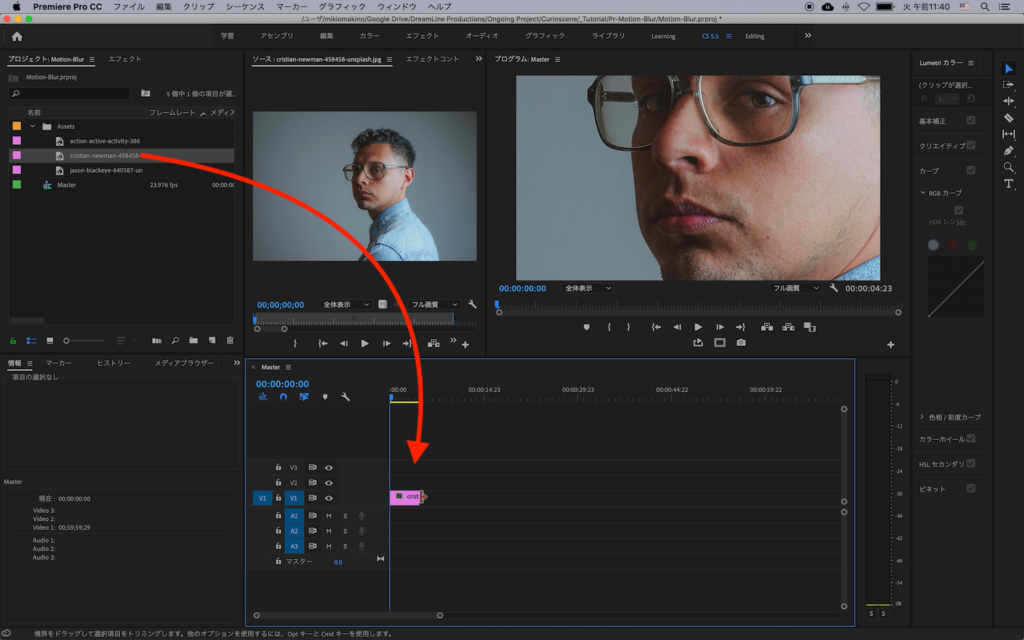Screen dimensions: 1024x640
Task: Click the trash icon in Project panel
Action: 230,341
